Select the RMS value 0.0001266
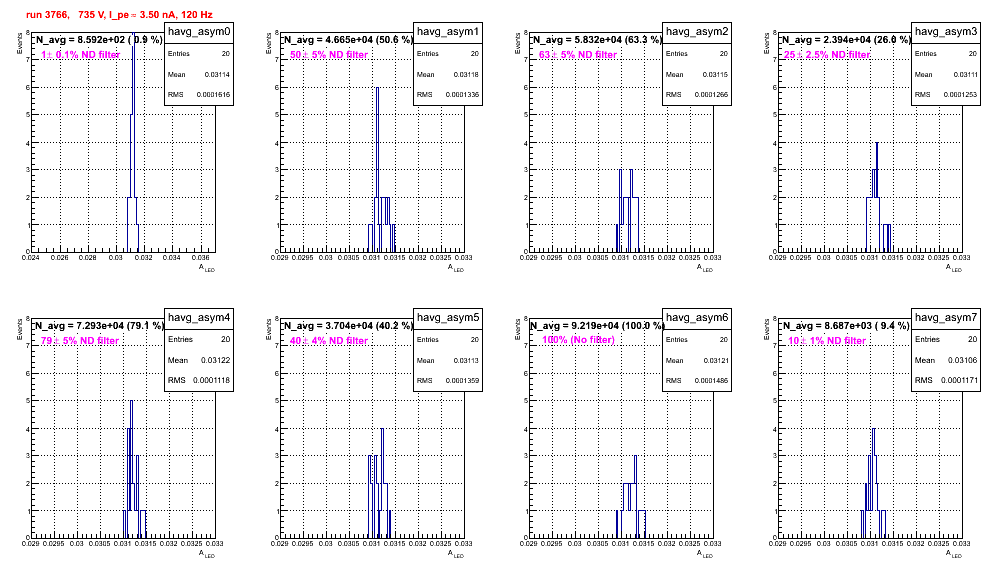The height and width of the screenshot is (572, 996). tap(711, 95)
